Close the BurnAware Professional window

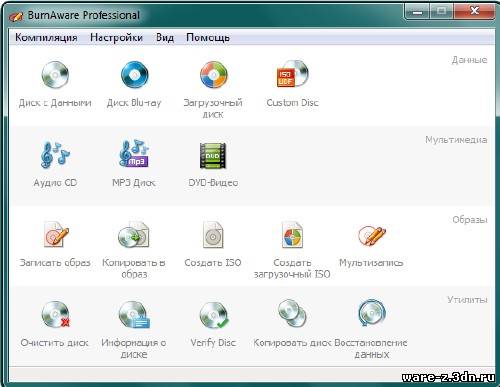[474, 11]
